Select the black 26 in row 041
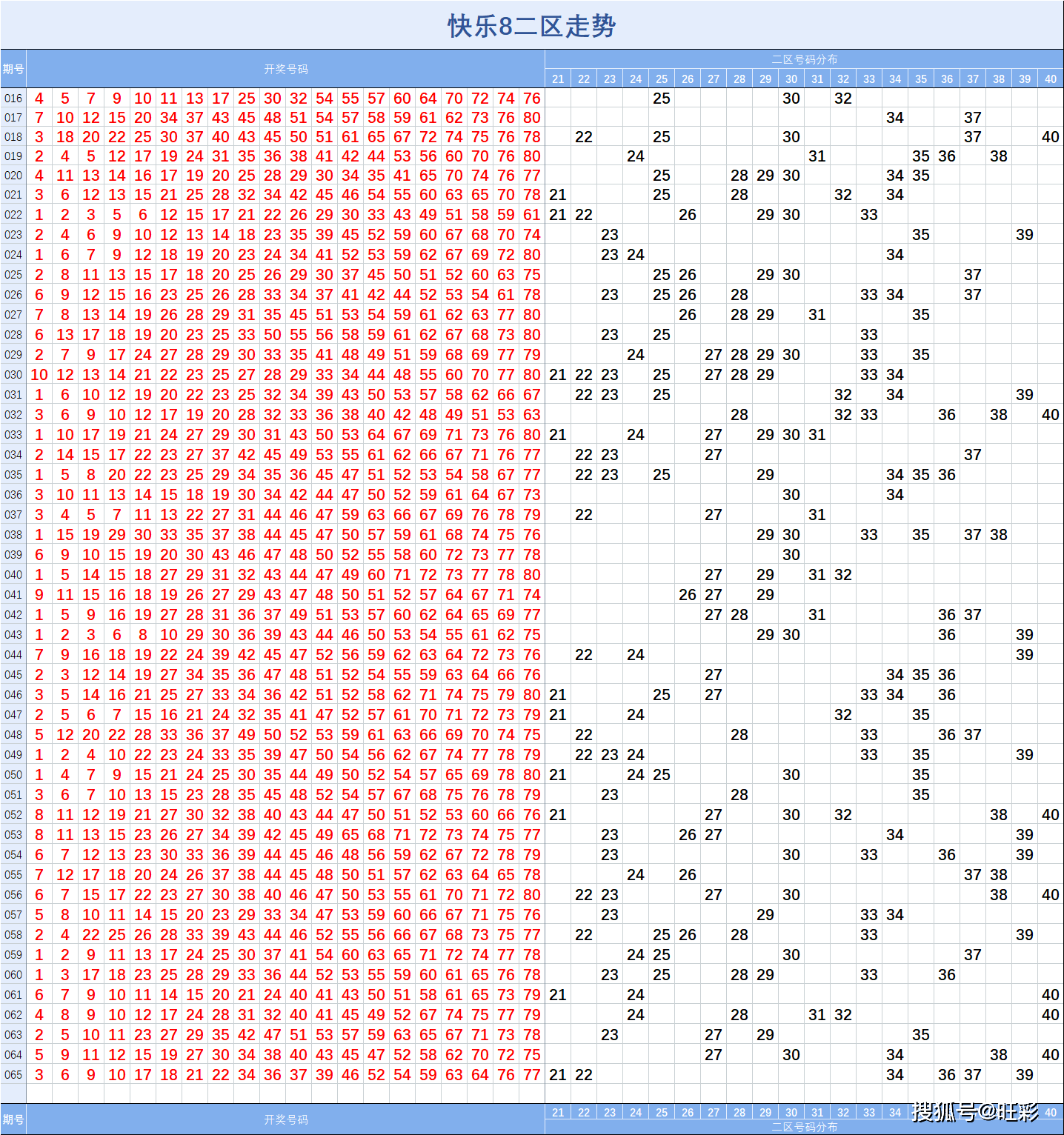Image resolution: width=1064 pixels, height=1135 pixels. (x=688, y=595)
